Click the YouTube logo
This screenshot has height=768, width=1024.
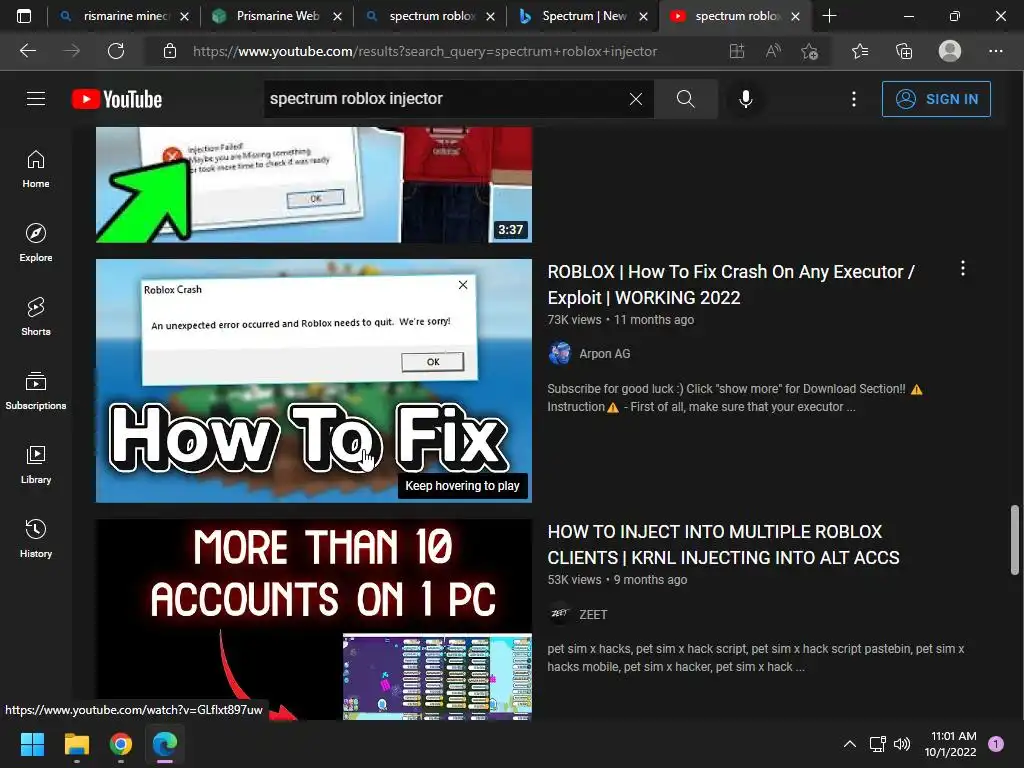117,99
